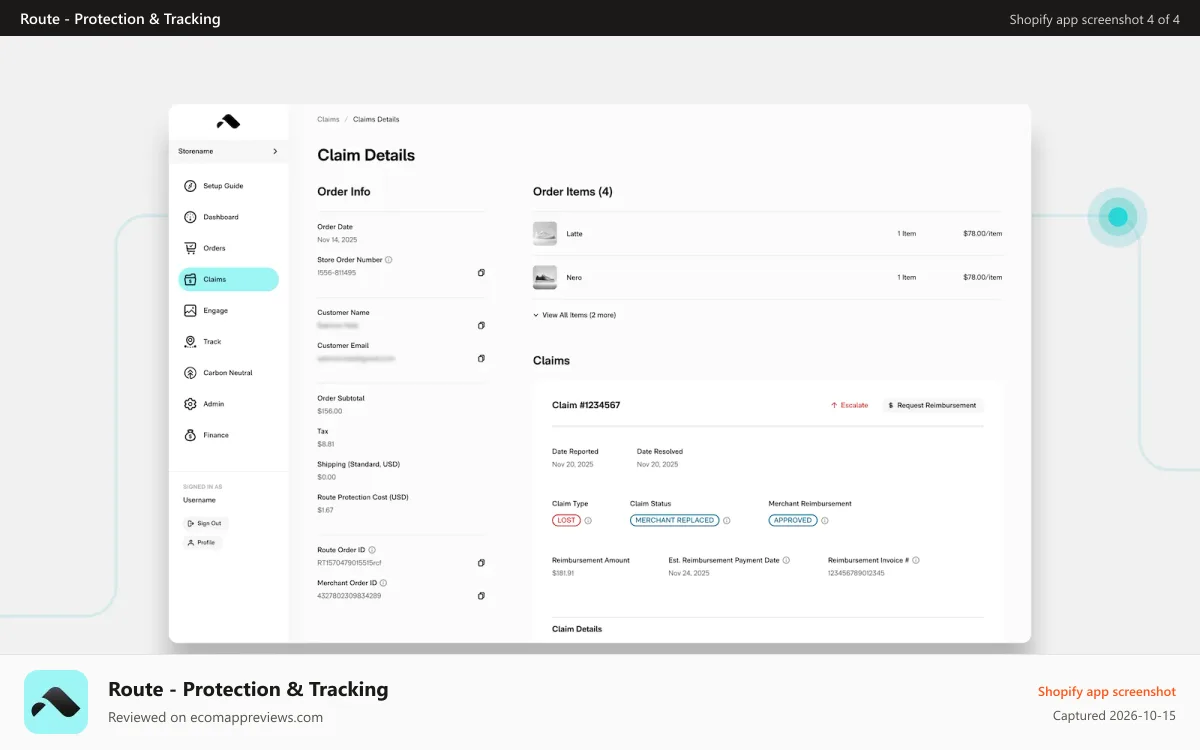Image resolution: width=1200 pixels, height=750 pixels.
Task: Click Order Date value Nov 14, 2025
Action: point(337,240)
